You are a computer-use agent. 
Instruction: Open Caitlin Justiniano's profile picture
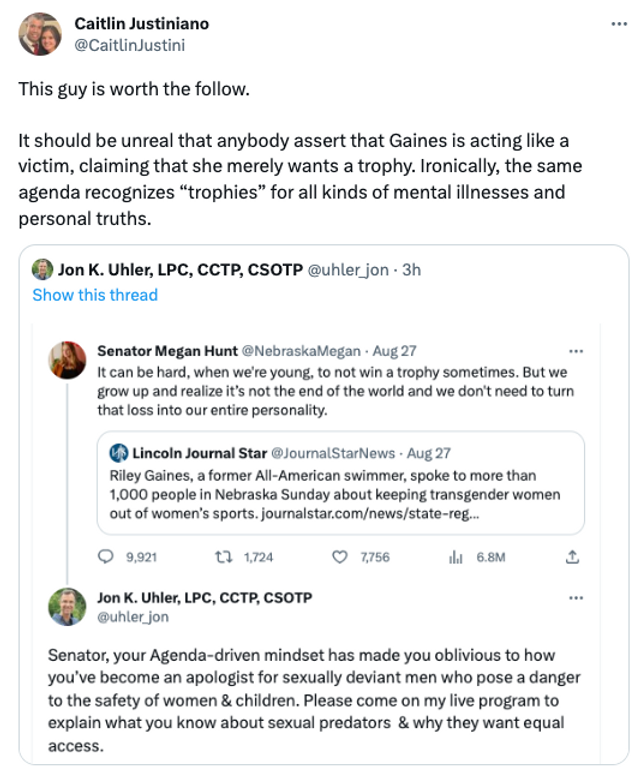click(x=40, y=34)
